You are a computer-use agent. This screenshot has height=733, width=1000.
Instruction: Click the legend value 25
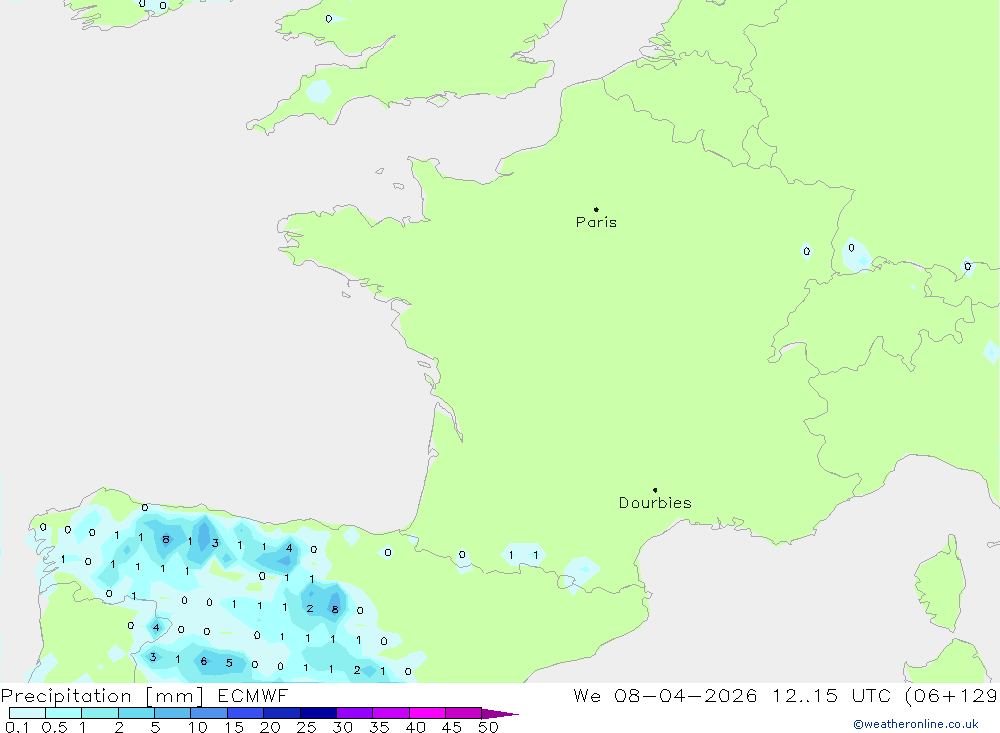(x=306, y=727)
